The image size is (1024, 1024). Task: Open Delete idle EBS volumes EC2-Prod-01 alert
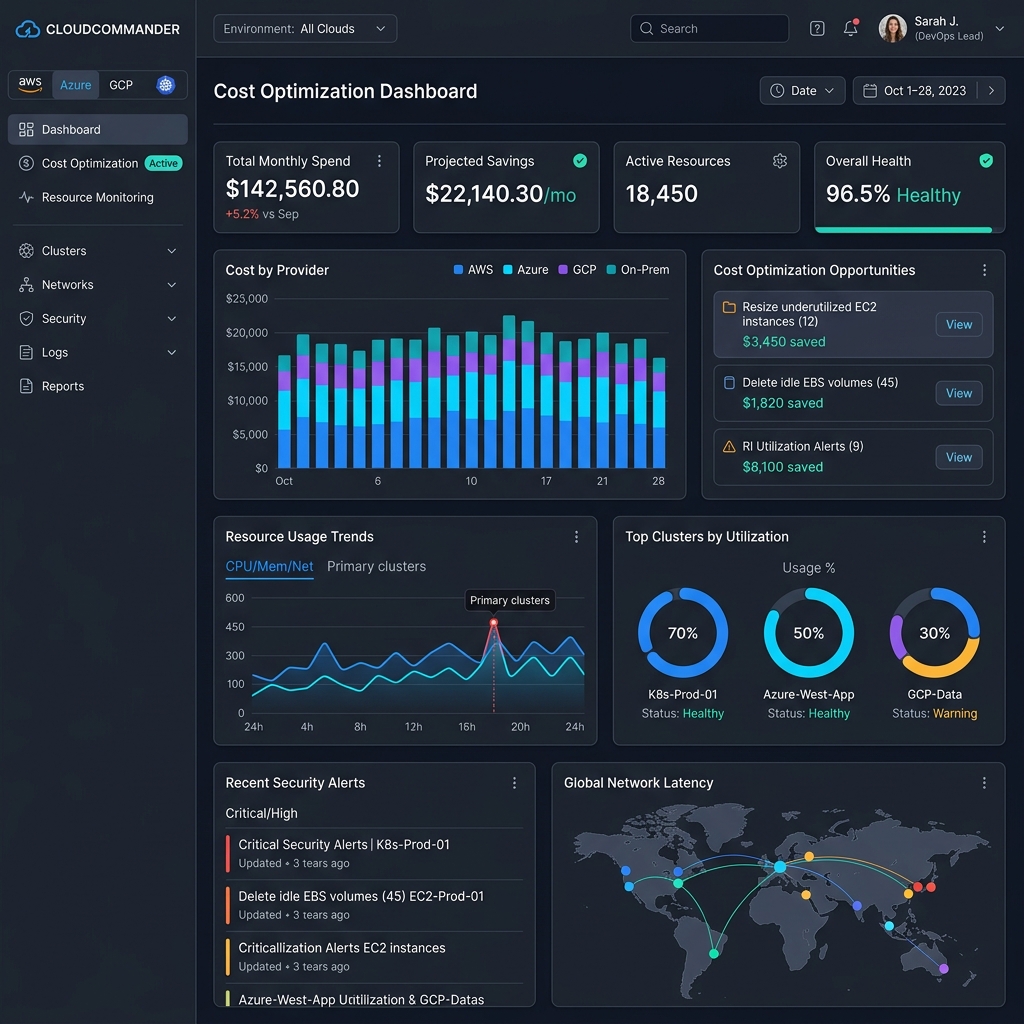point(374,905)
